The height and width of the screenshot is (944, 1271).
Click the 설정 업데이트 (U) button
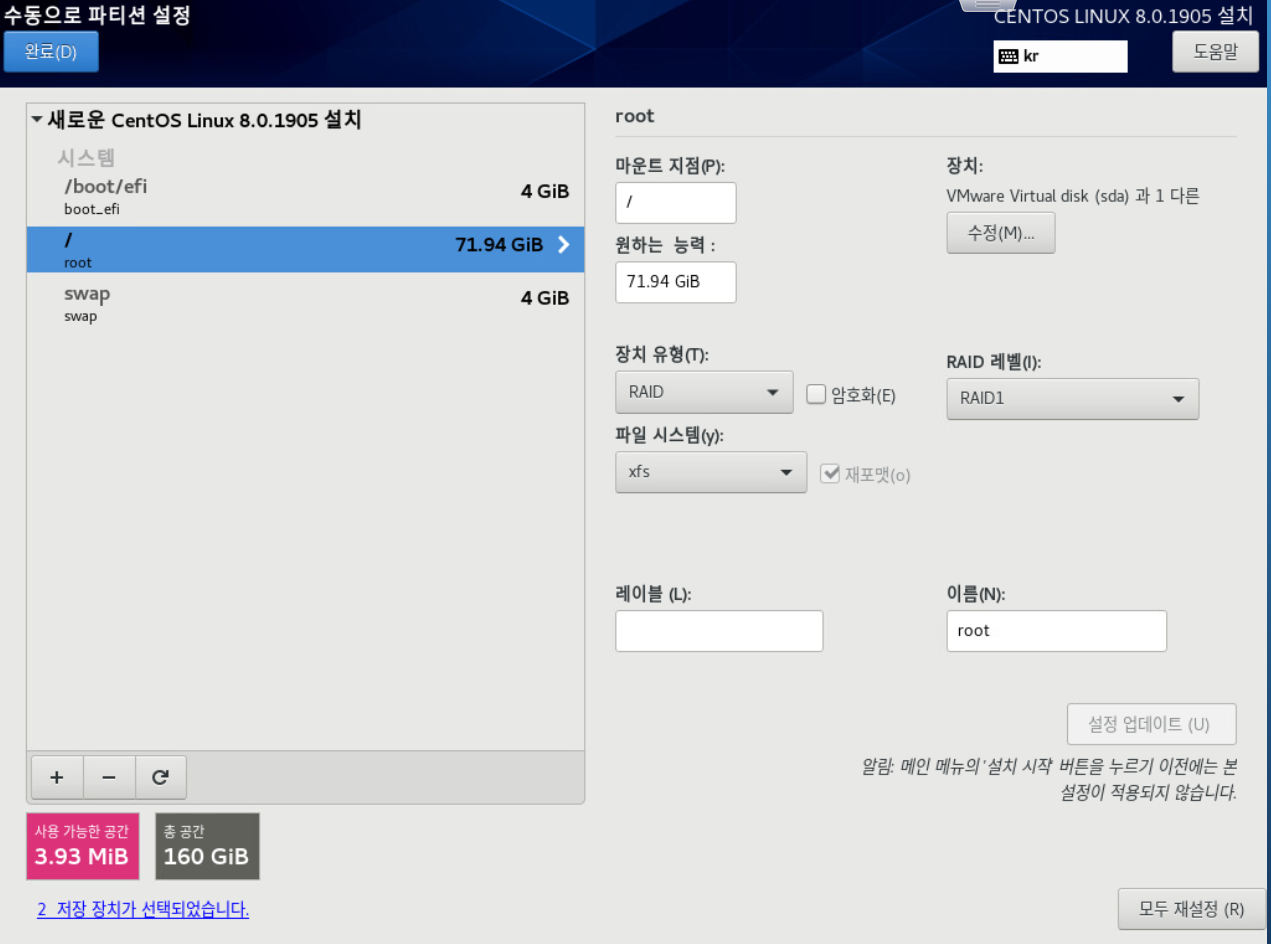[x=1151, y=724]
